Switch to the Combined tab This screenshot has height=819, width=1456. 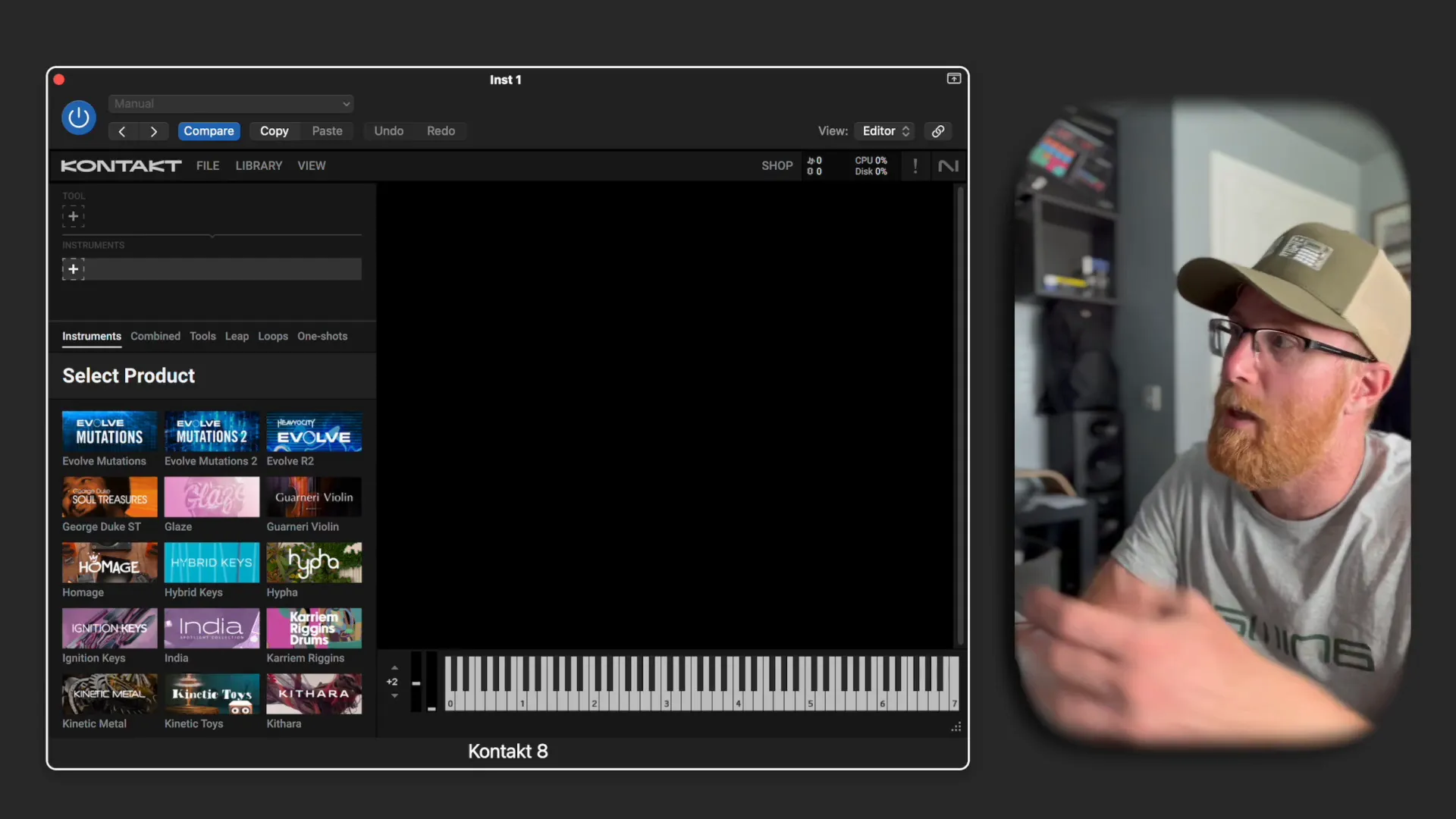[155, 336]
